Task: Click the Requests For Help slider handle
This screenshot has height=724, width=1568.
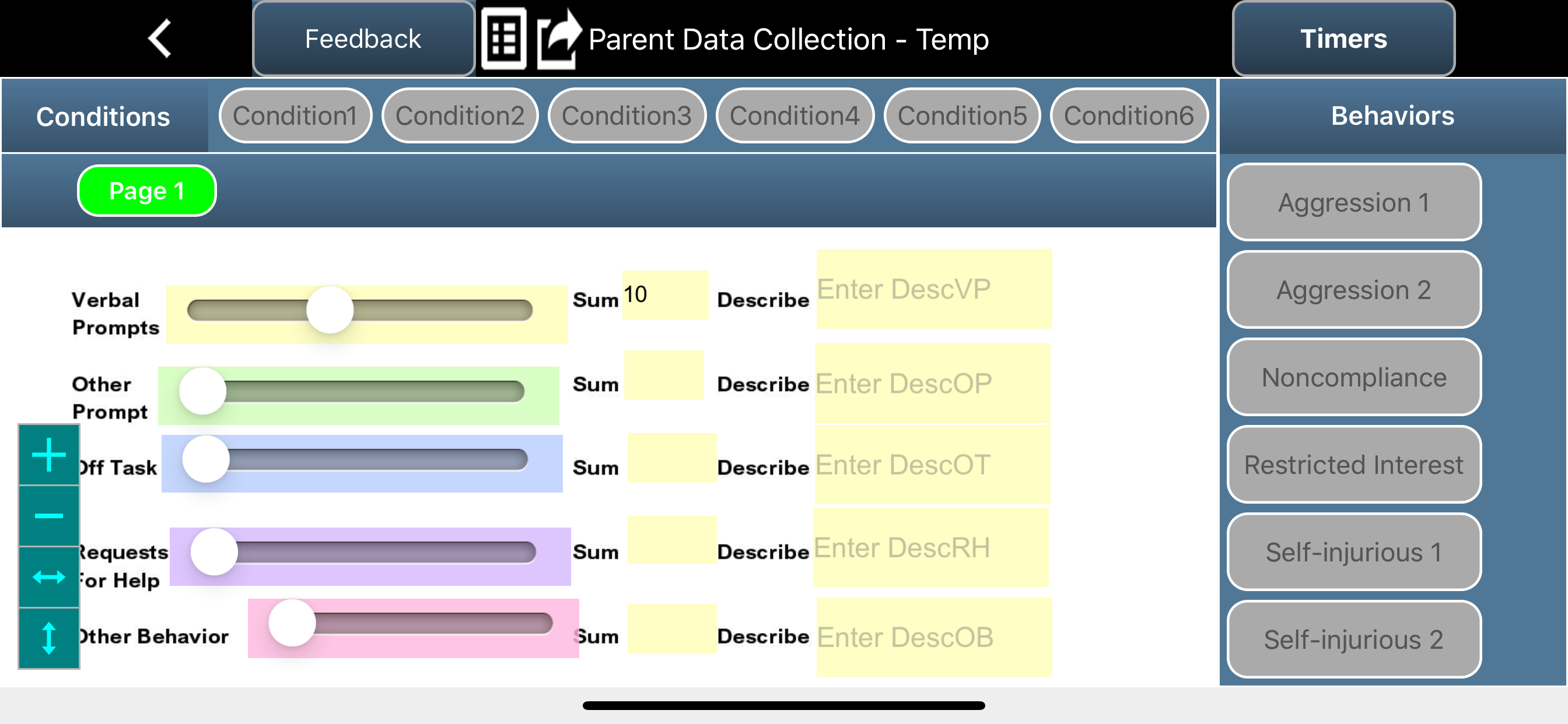Action: 214,552
